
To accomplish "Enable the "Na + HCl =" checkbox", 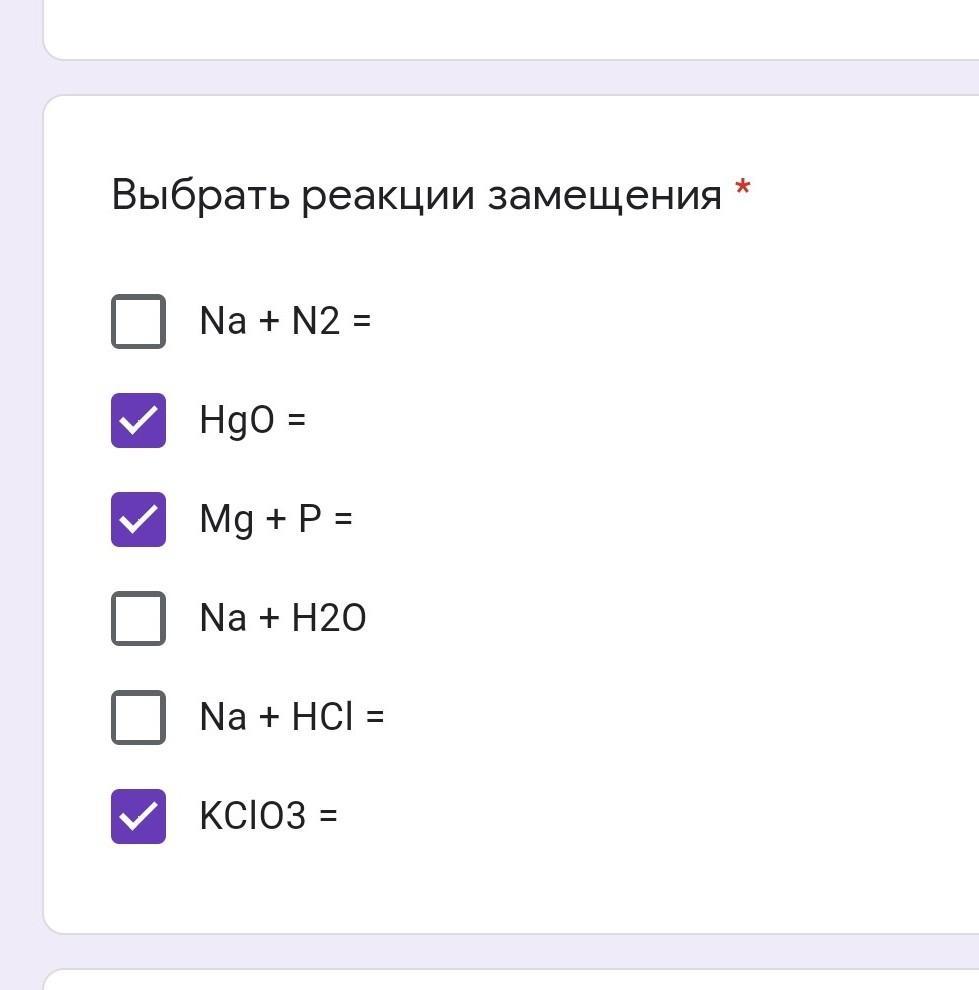I will pos(138,717).
